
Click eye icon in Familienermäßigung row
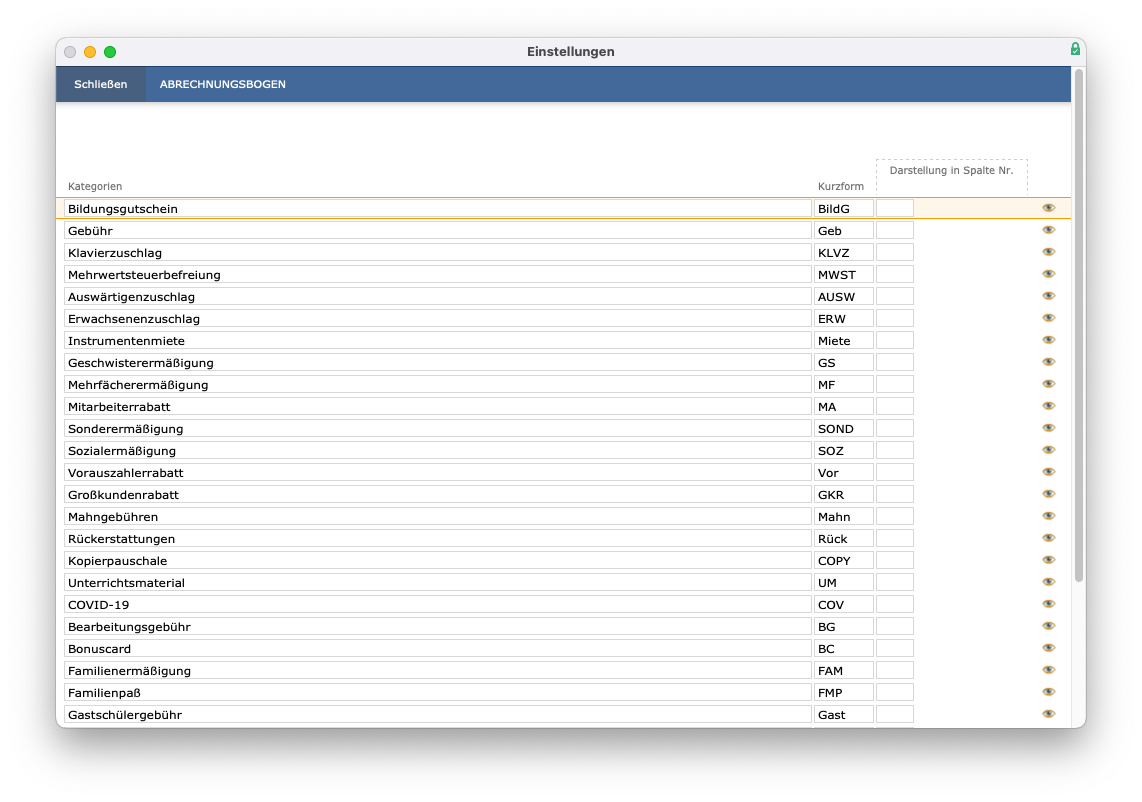coord(1049,670)
